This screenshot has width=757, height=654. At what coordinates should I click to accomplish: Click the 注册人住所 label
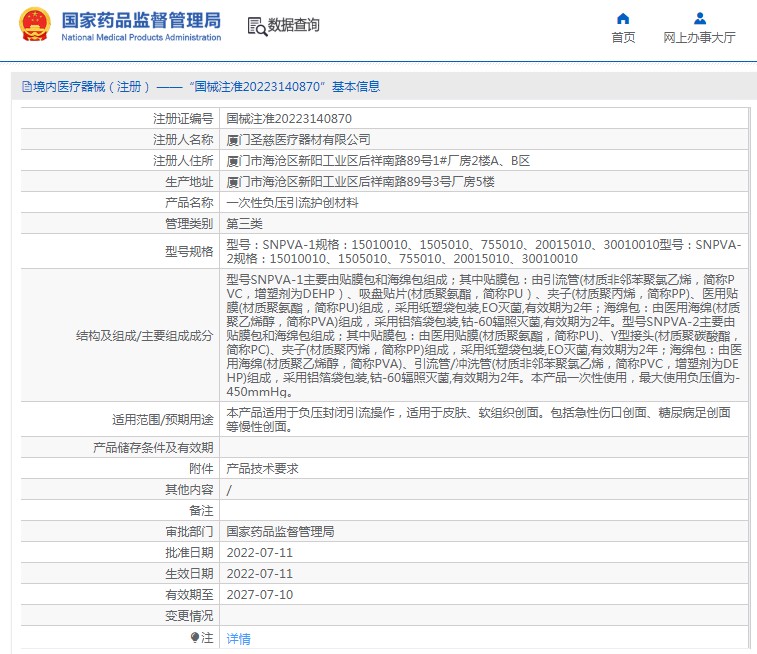coord(183,161)
